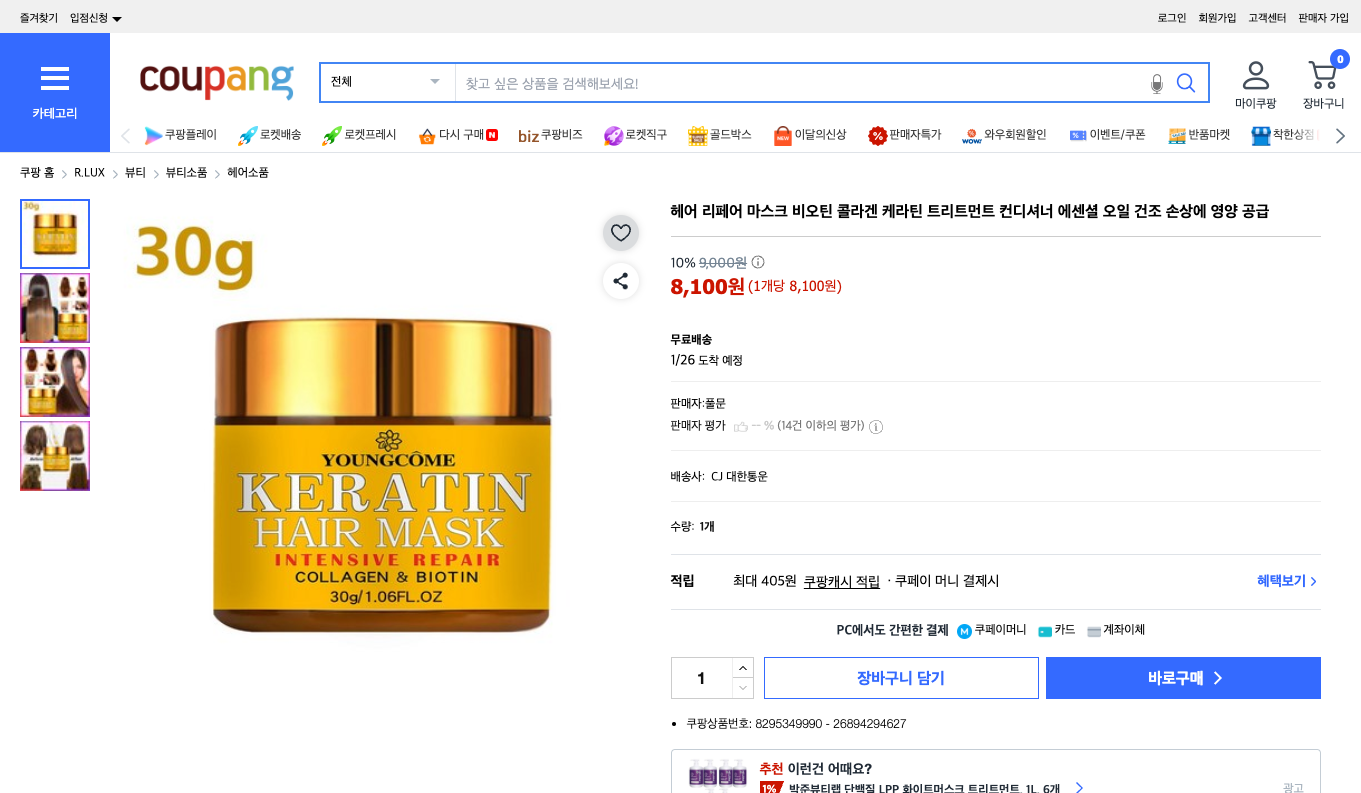Select the second product thumbnail
The height and width of the screenshot is (793, 1361).
(55, 307)
